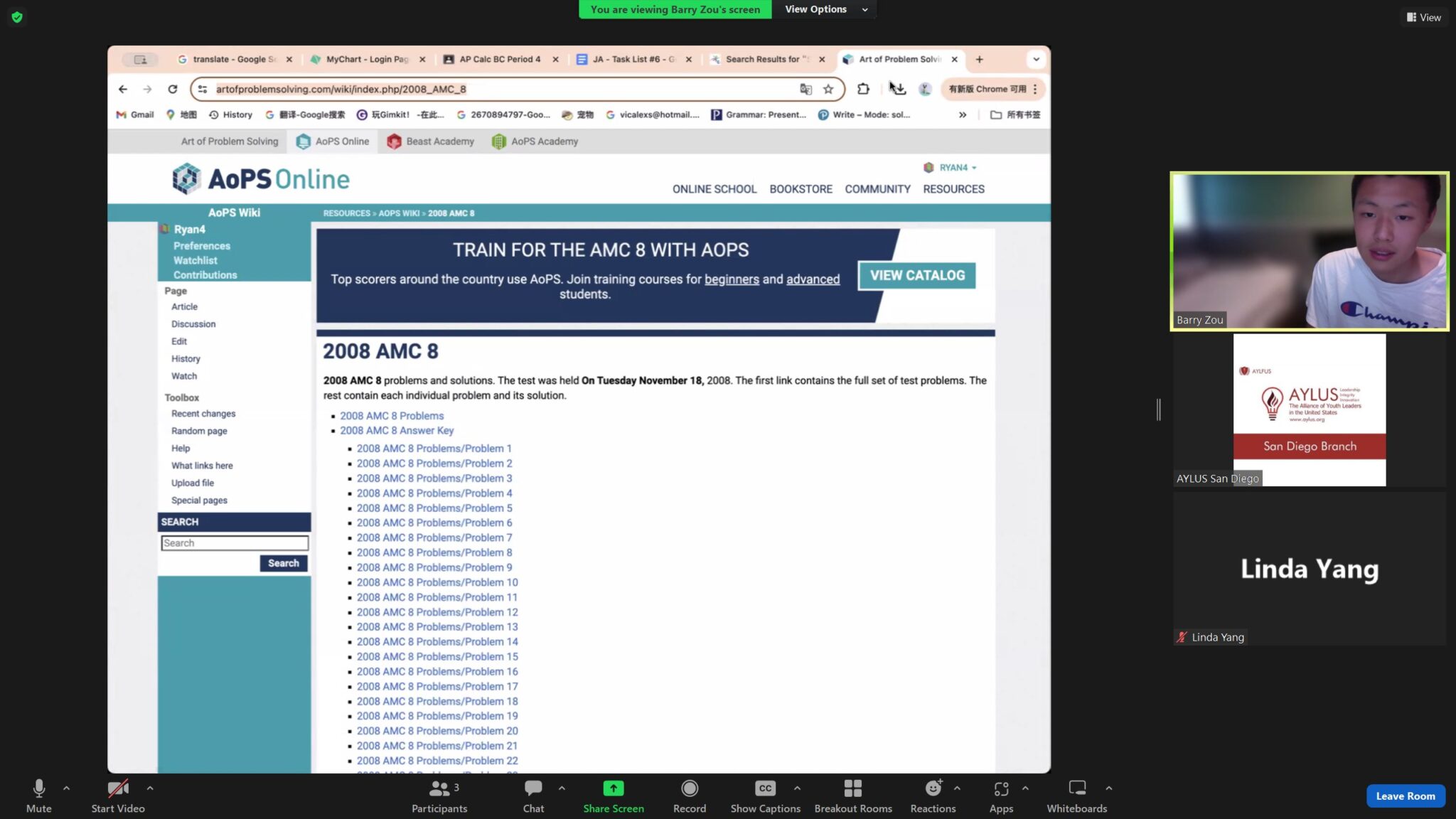This screenshot has width=1456, height=819.
Task: Open the History bookmark
Action: [230, 114]
